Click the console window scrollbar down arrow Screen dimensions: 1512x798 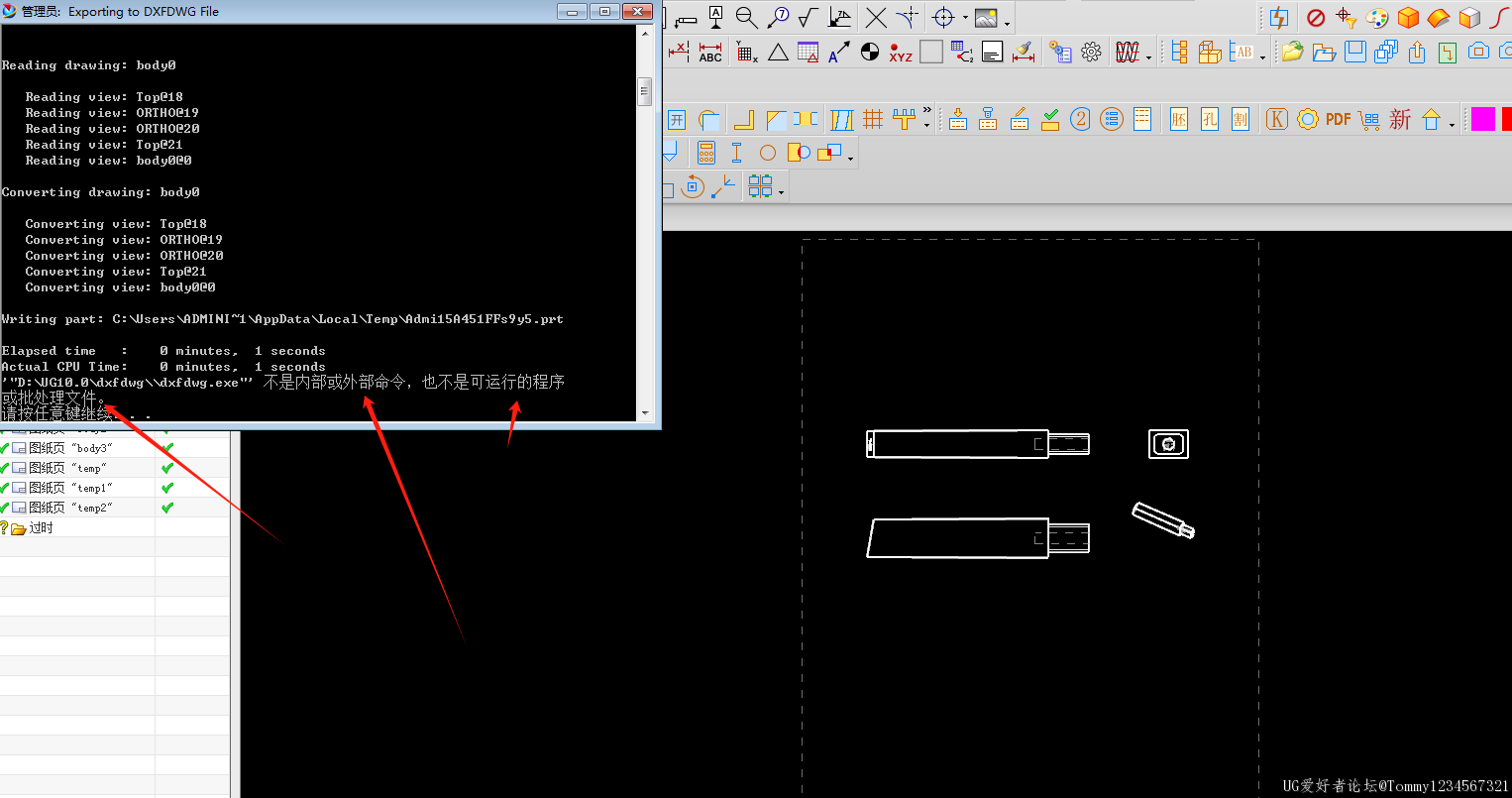[x=645, y=412]
